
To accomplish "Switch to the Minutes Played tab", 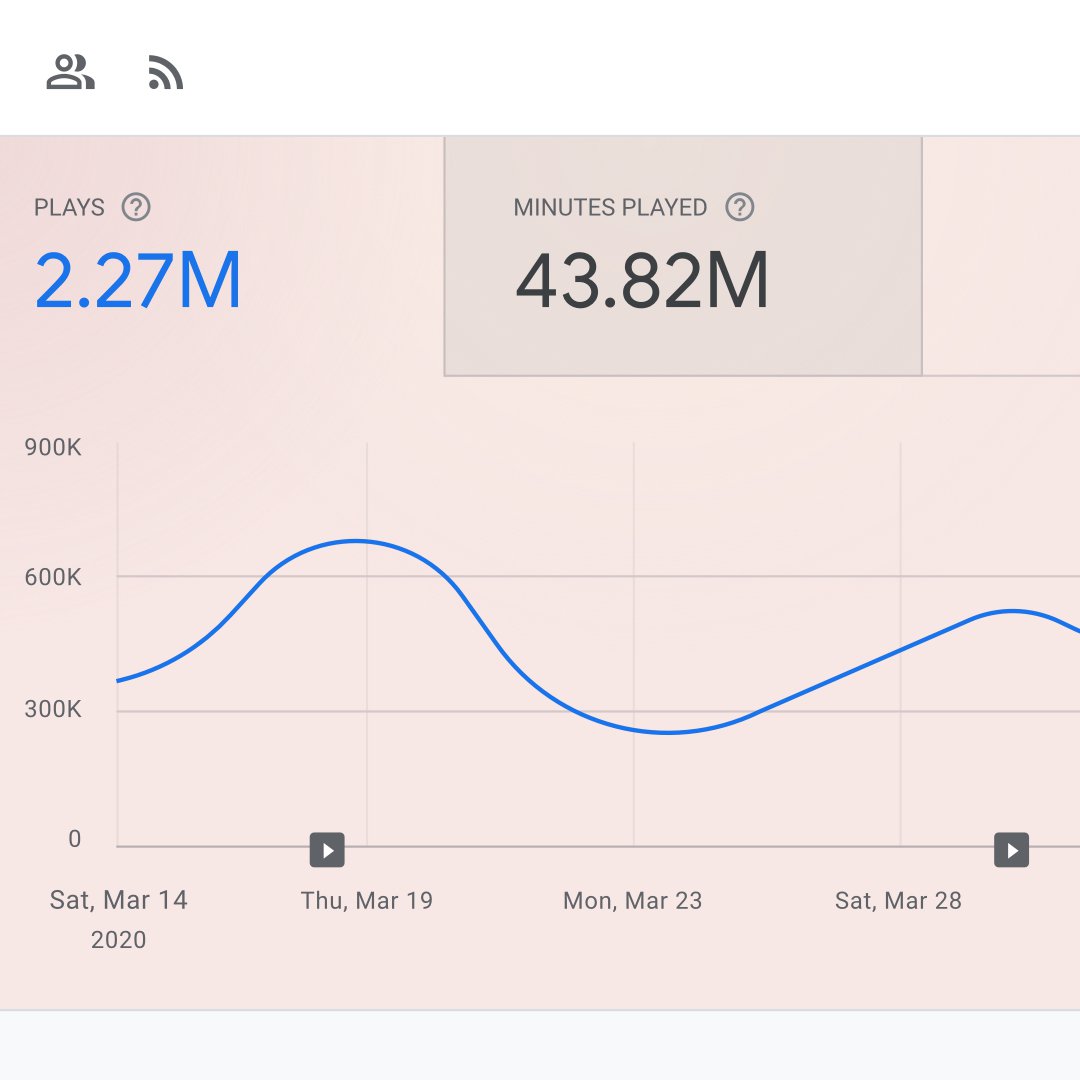I will [x=683, y=256].
